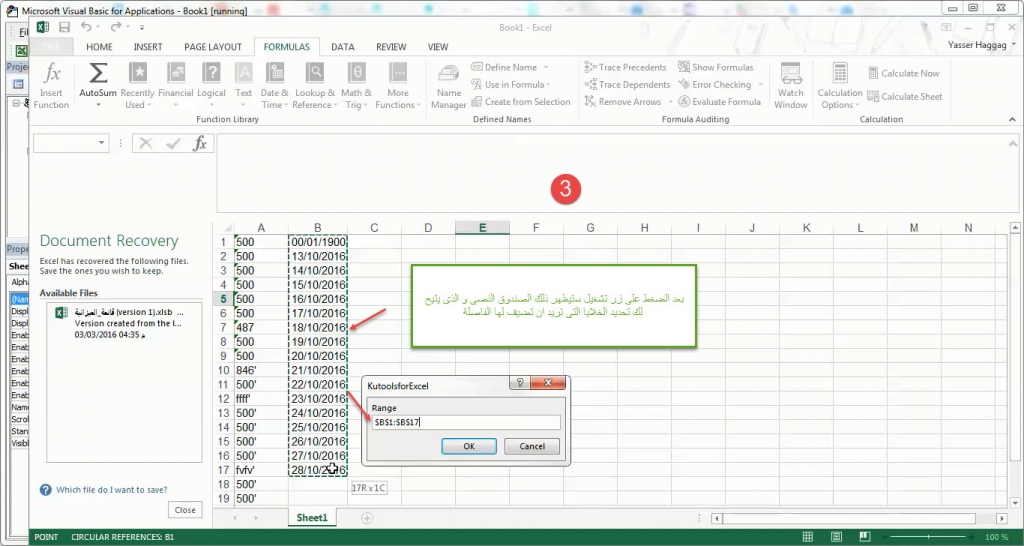Image resolution: width=1024 pixels, height=546 pixels.
Task: Open the DATA tab
Action: point(343,47)
